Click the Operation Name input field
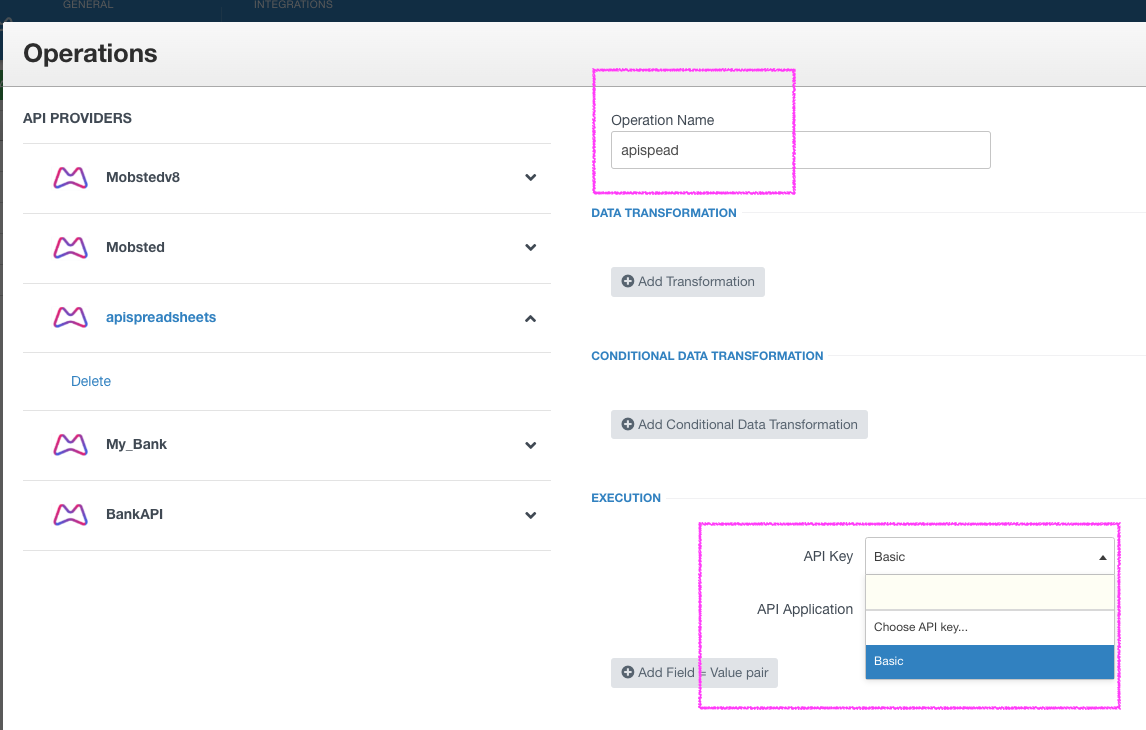 click(x=800, y=151)
